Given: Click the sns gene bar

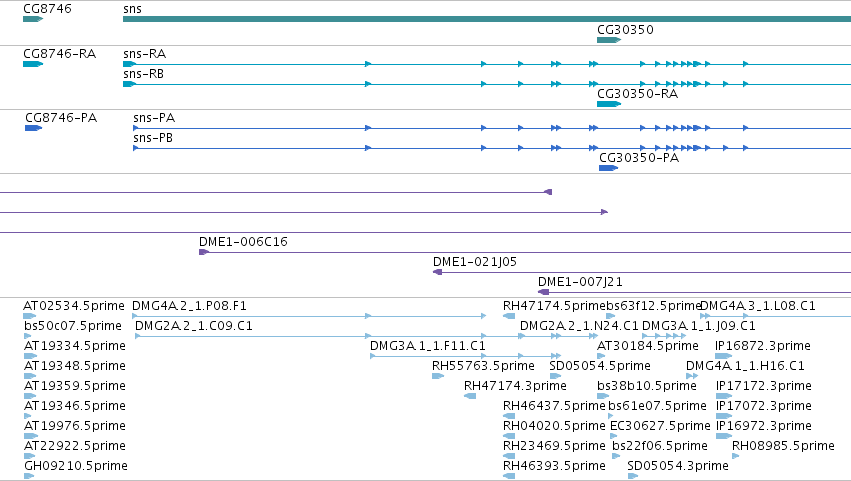Looking at the screenshot, I should tap(487, 19).
